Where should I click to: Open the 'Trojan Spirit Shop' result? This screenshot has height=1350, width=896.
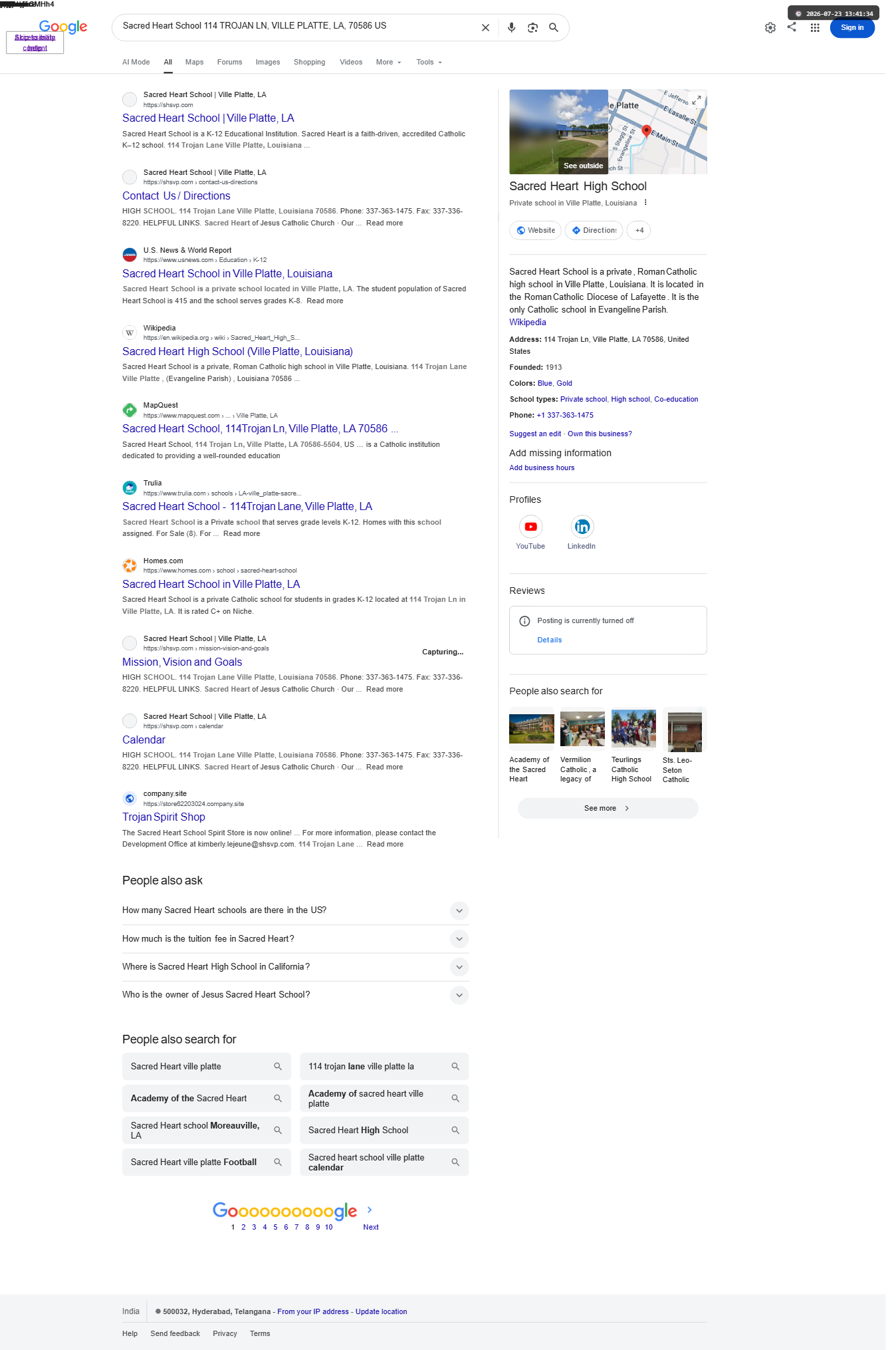tap(164, 817)
